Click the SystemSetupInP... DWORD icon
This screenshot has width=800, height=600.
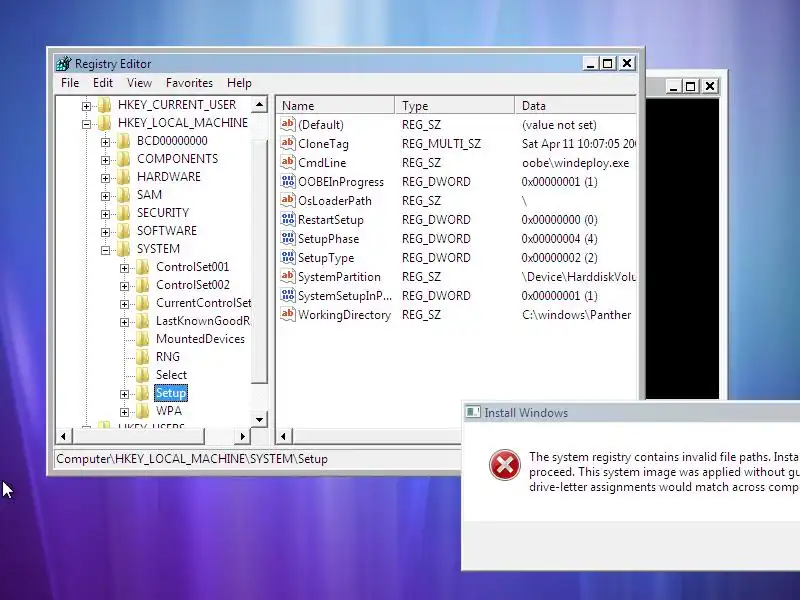(x=288, y=295)
